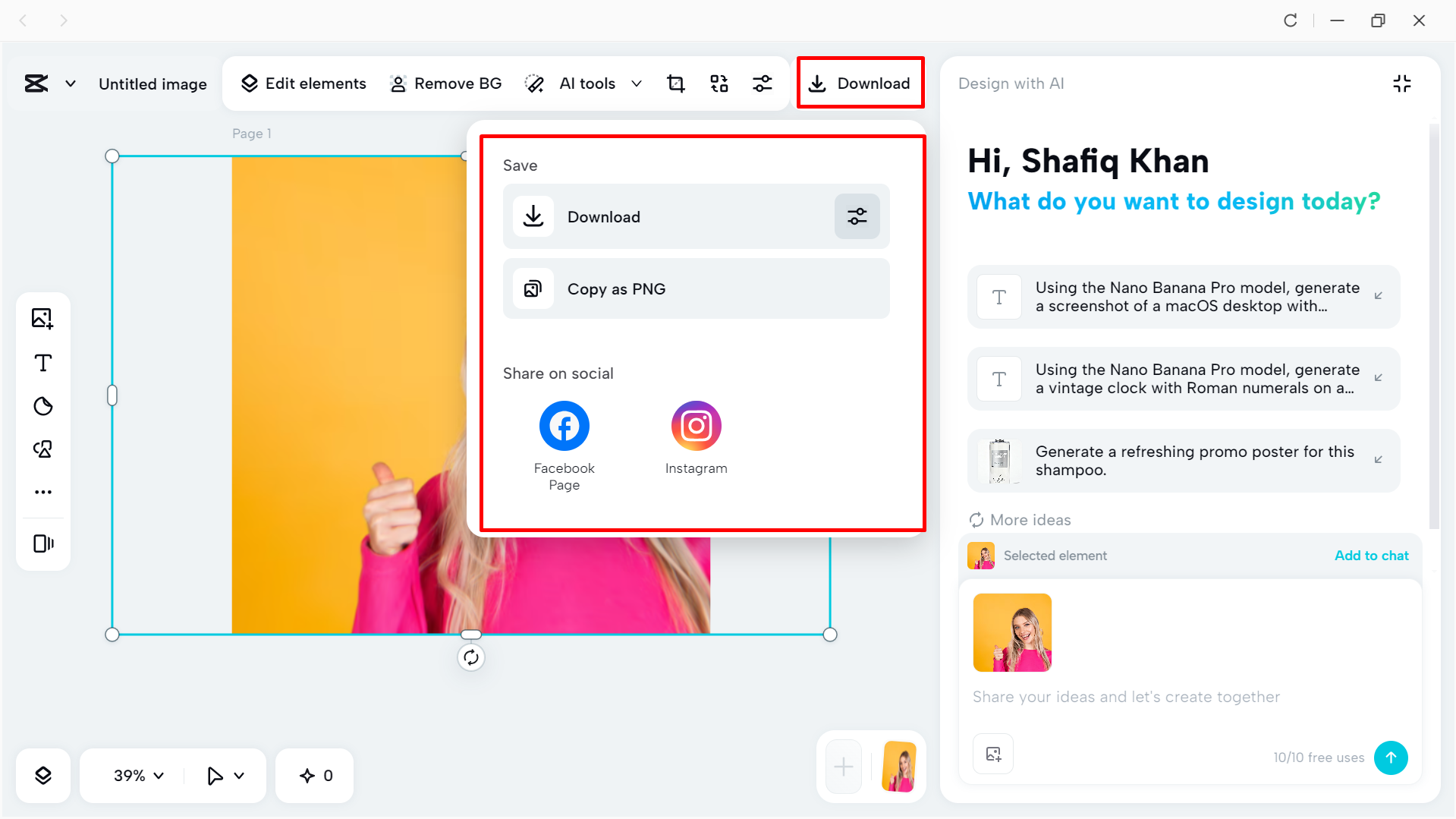Click the Page 1 label
This screenshot has width=1456, height=819.
252,134
